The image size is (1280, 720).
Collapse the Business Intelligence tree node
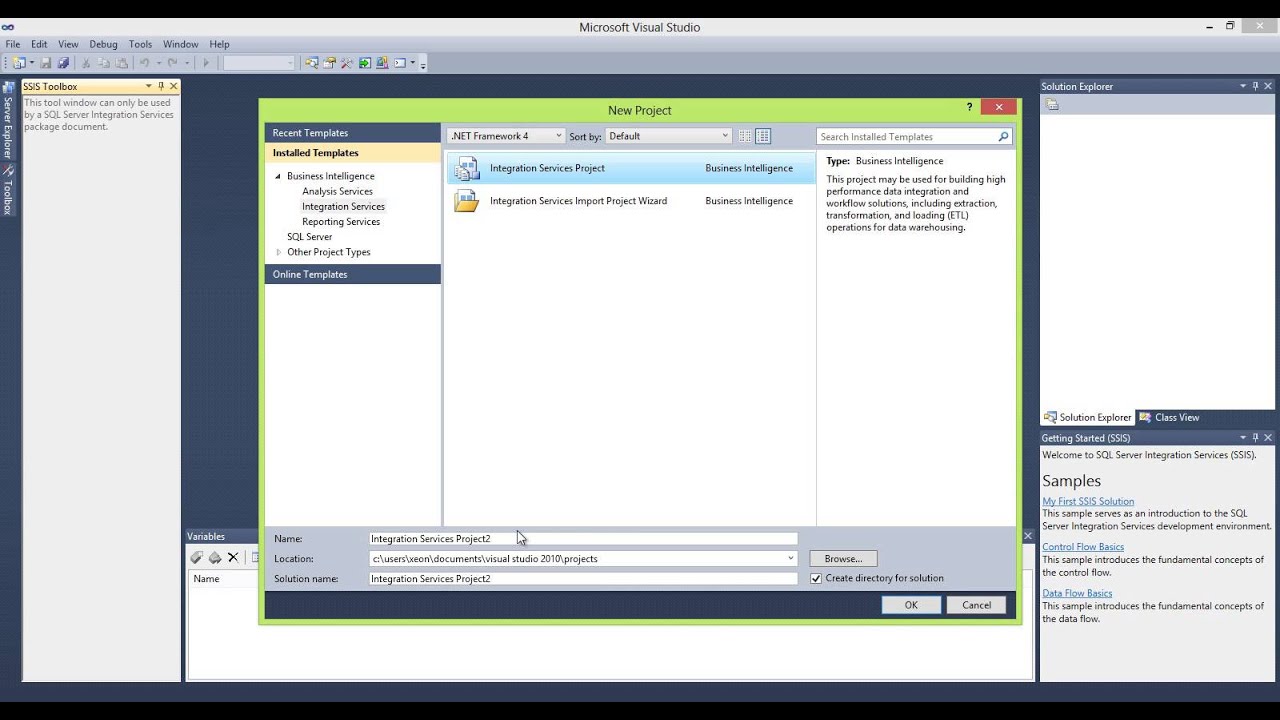(x=279, y=176)
